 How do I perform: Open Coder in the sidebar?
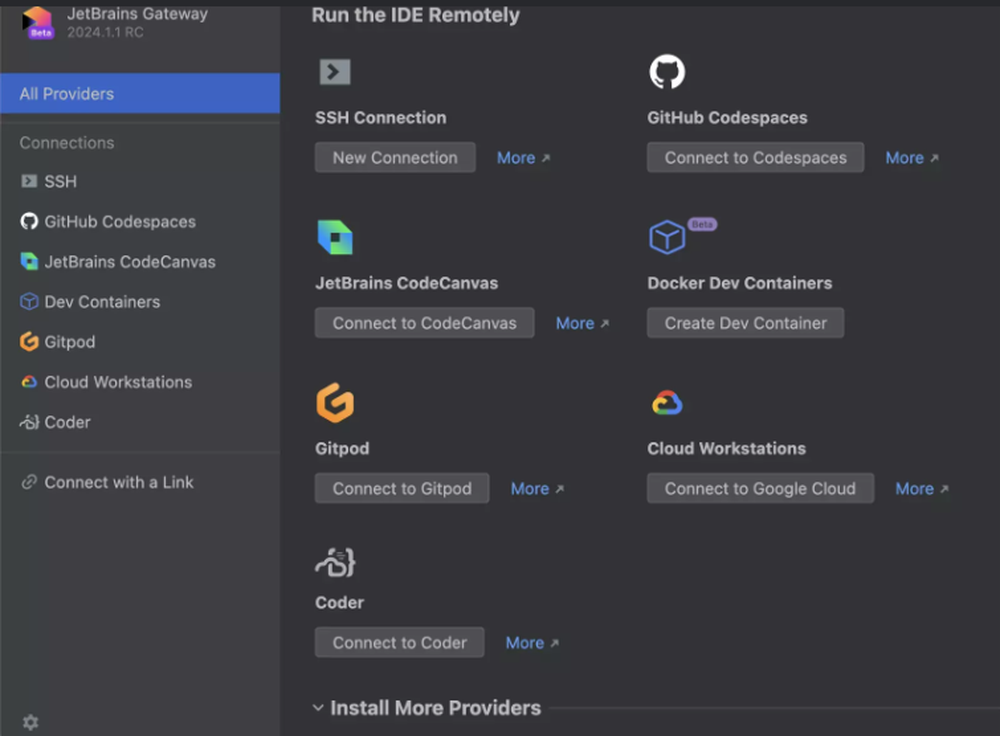click(140, 422)
